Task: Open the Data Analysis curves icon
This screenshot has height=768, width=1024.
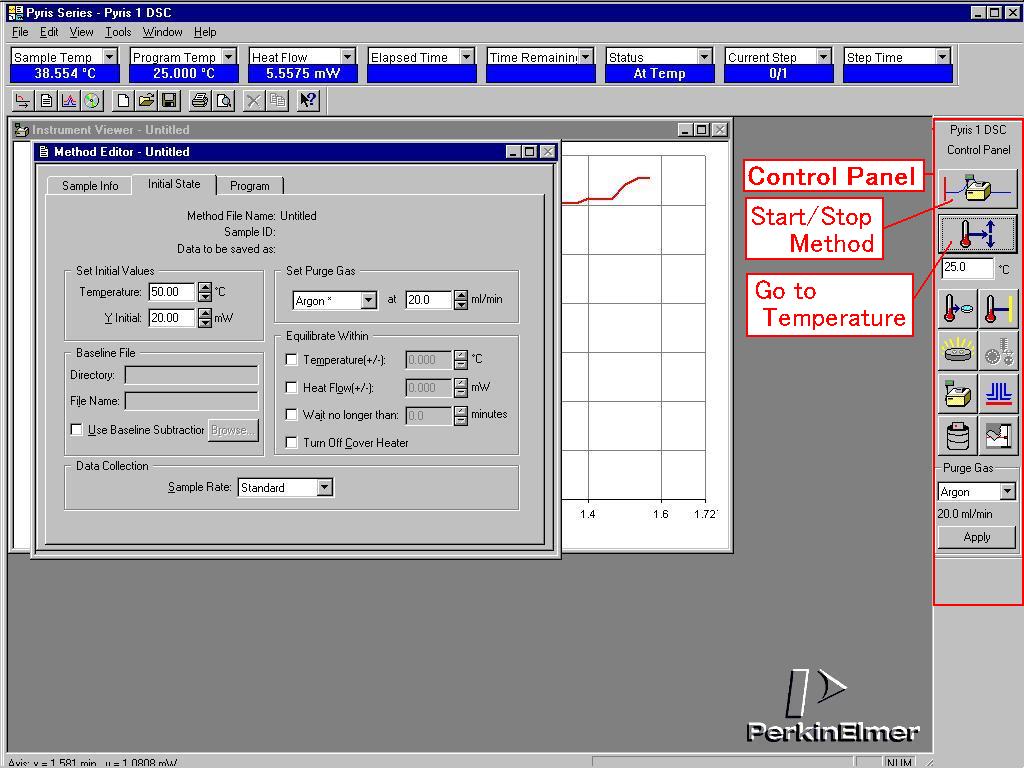Action: [x=69, y=101]
